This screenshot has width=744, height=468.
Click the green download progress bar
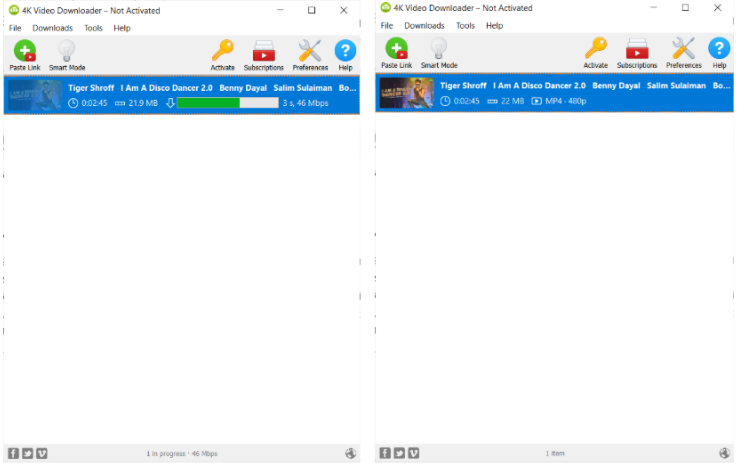pos(228,103)
